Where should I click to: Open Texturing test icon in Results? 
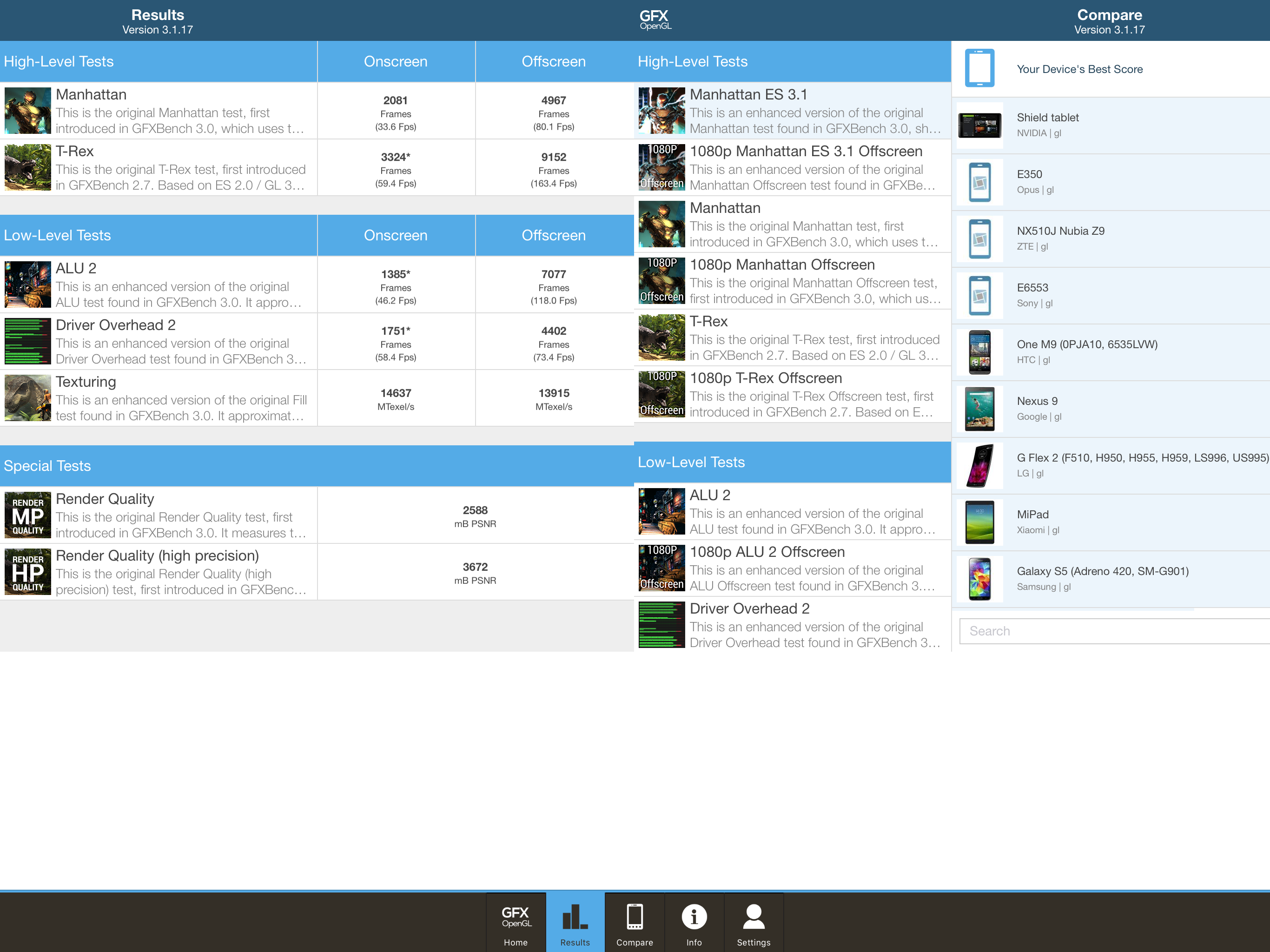pos(27,398)
